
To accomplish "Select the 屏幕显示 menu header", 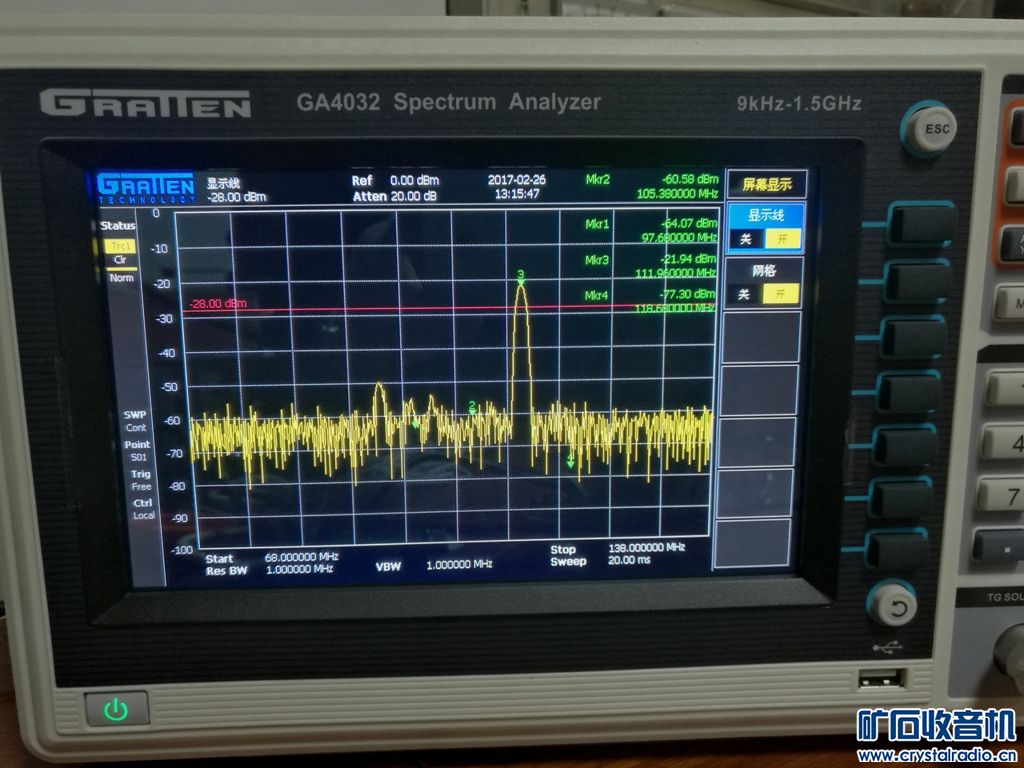I will click(766, 185).
